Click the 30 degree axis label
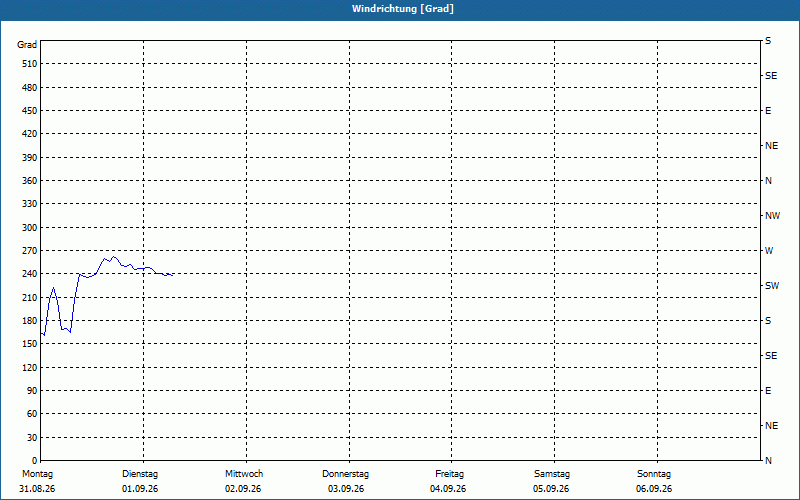Image resolution: width=800 pixels, height=500 pixels. [32, 438]
